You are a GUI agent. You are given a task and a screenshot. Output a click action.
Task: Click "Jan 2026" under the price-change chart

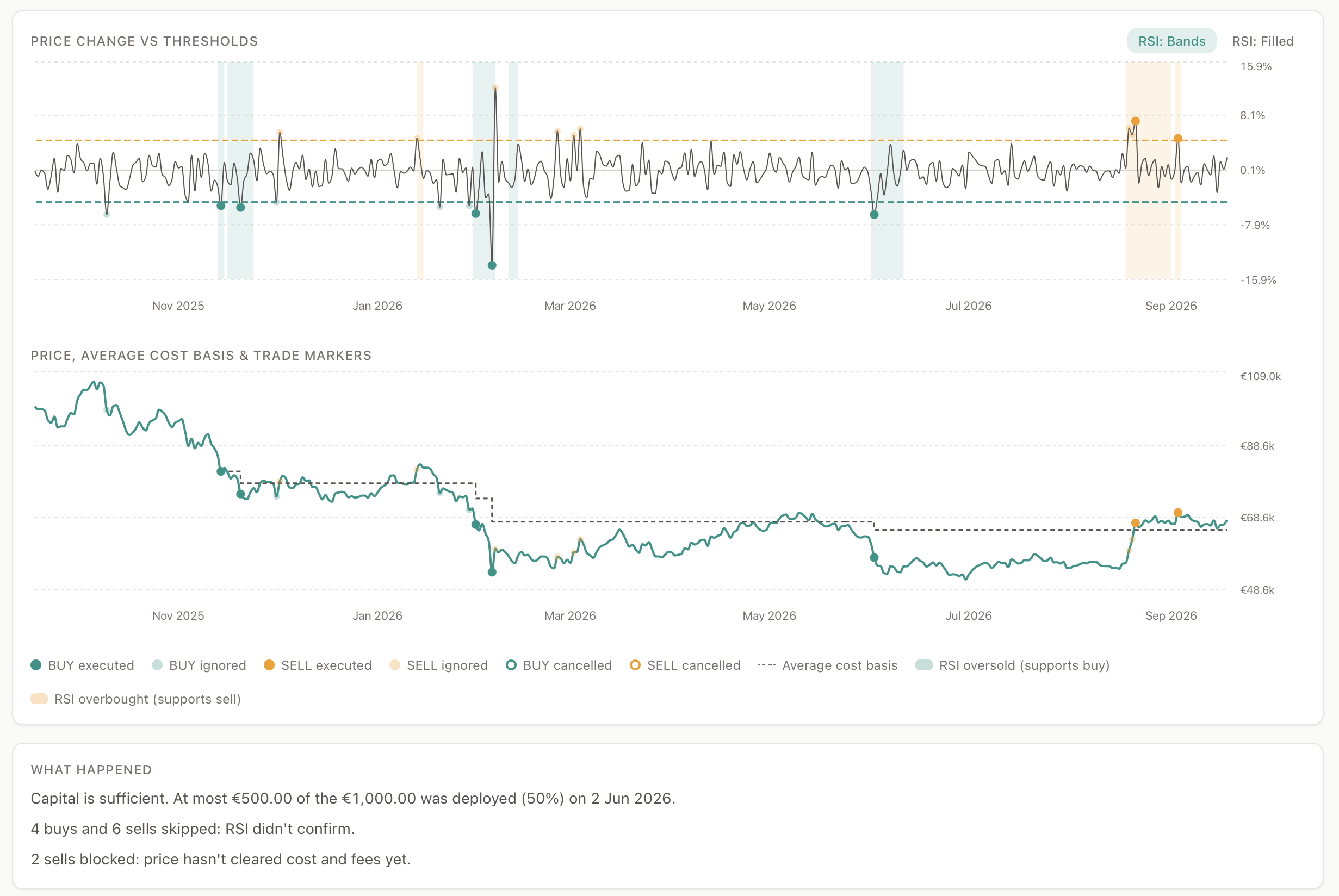pos(377,306)
